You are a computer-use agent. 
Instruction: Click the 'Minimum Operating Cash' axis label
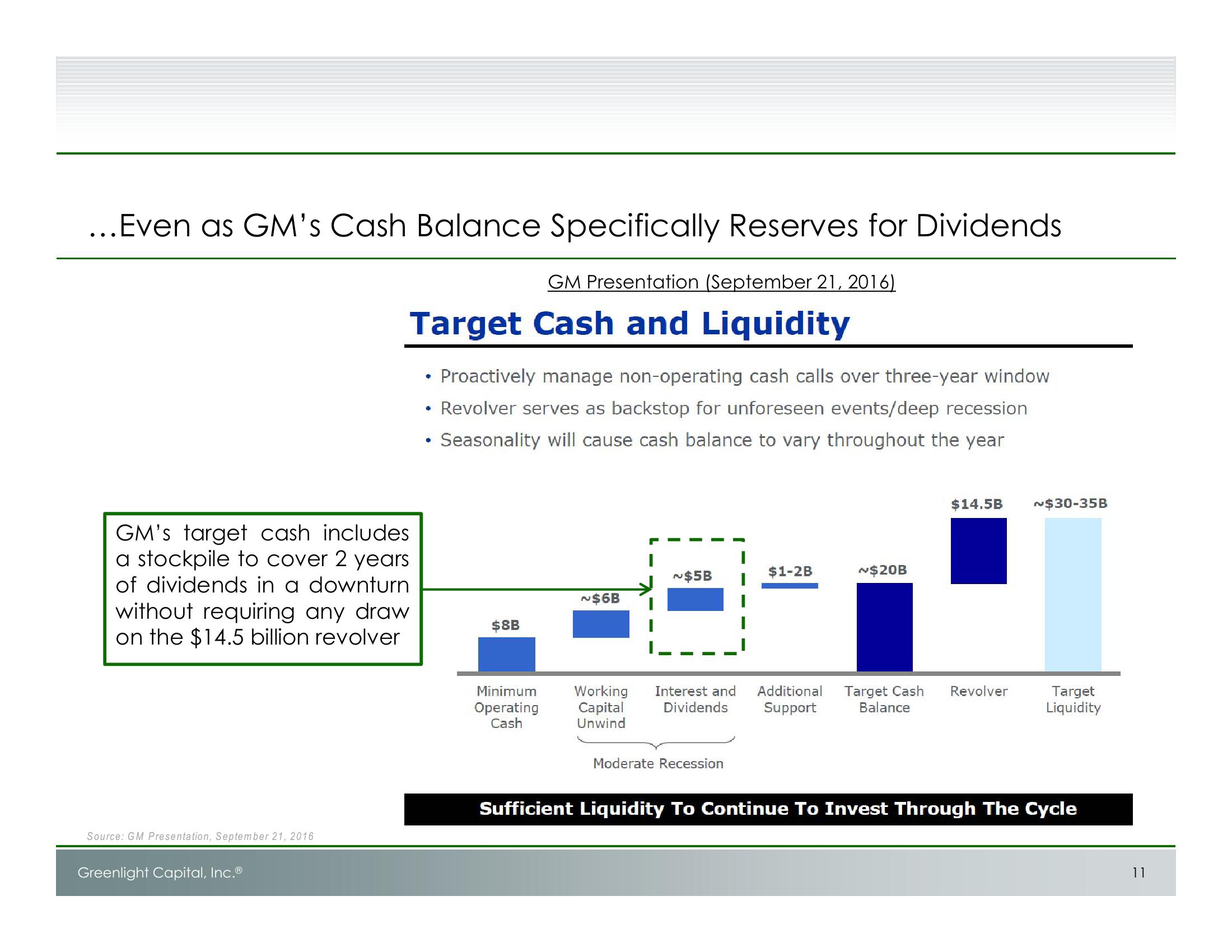coord(507,707)
